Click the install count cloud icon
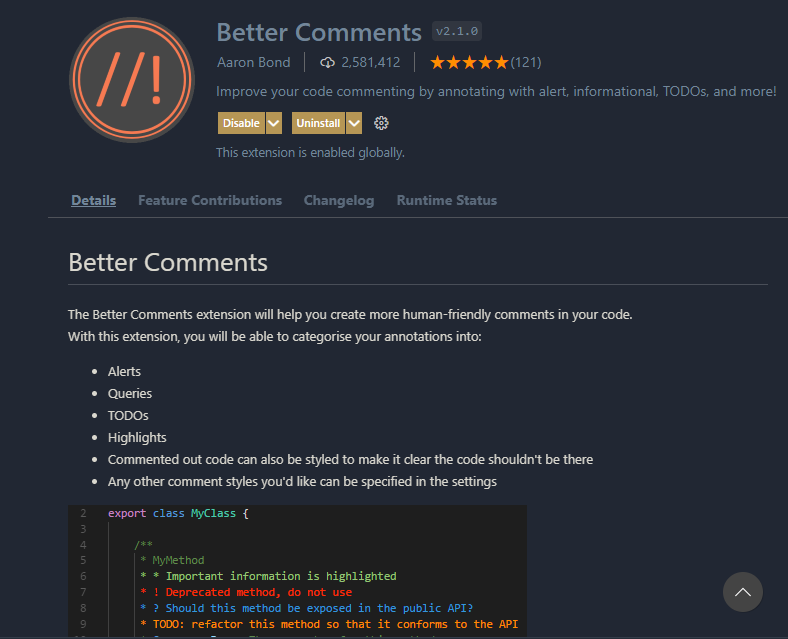The image size is (788, 639). coord(327,62)
